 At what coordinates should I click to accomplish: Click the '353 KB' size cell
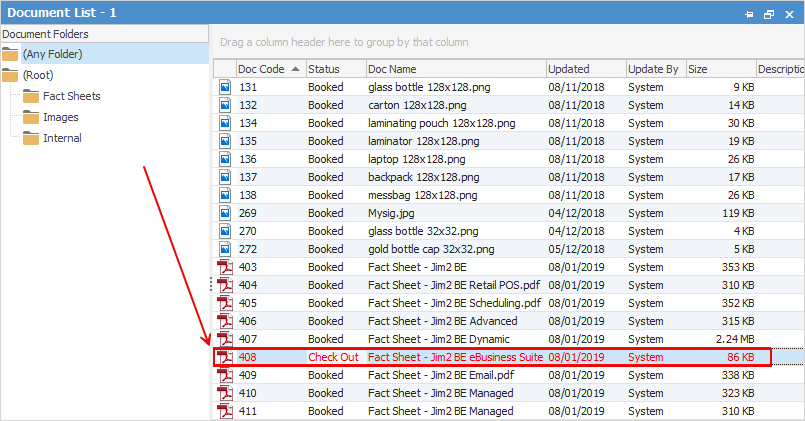[738, 267]
